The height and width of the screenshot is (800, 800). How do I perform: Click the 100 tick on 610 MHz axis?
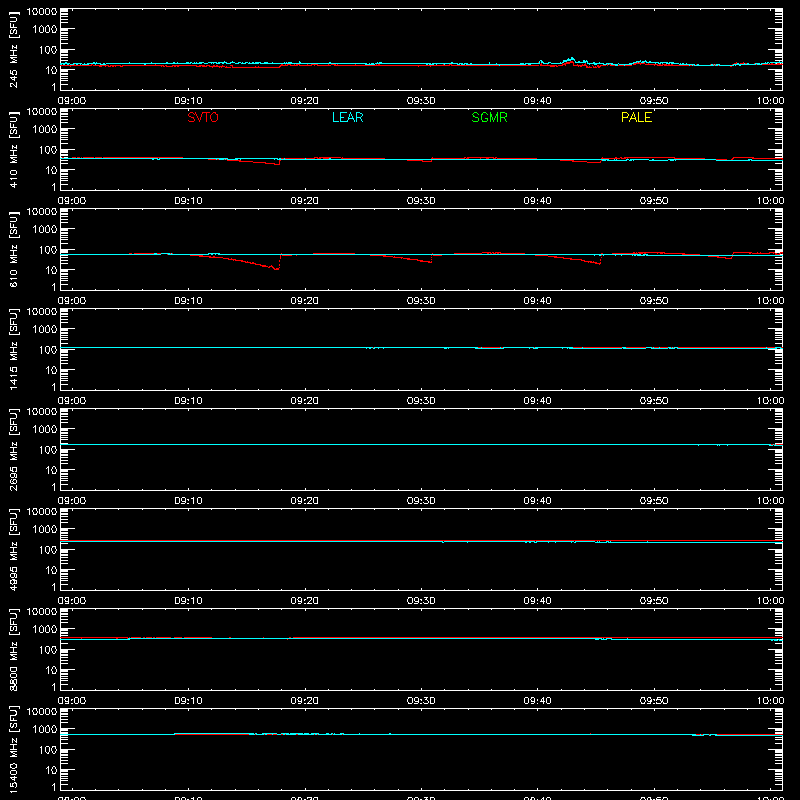pyautogui.click(x=48, y=249)
